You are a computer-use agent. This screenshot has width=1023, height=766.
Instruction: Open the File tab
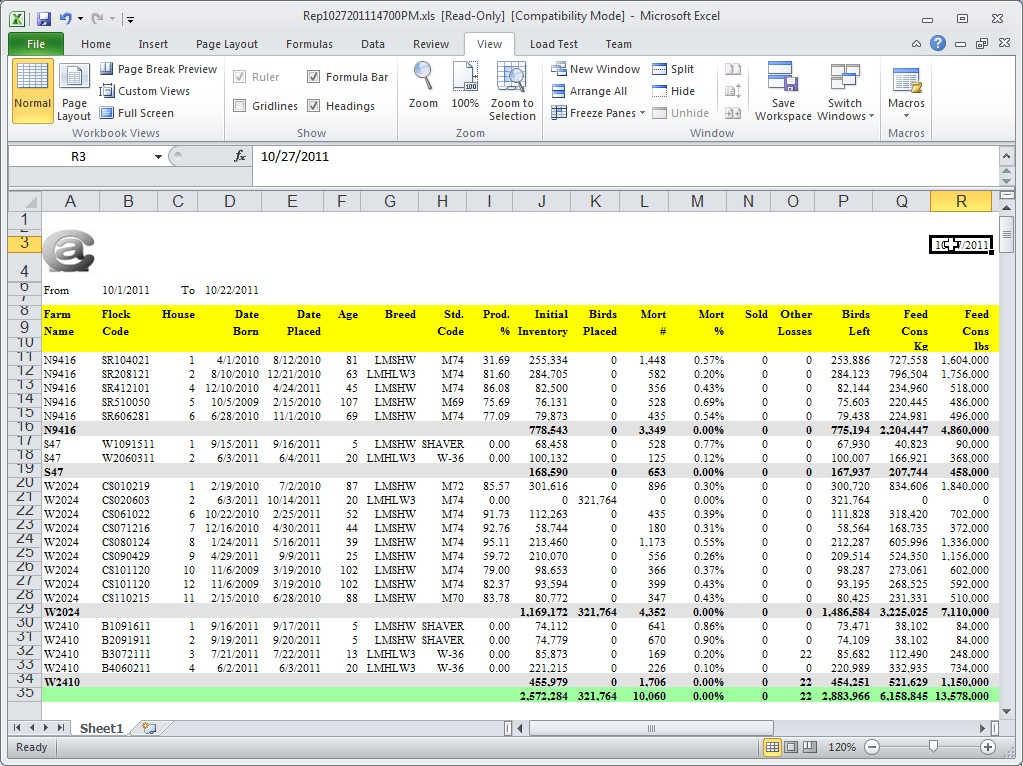click(x=36, y=44)
